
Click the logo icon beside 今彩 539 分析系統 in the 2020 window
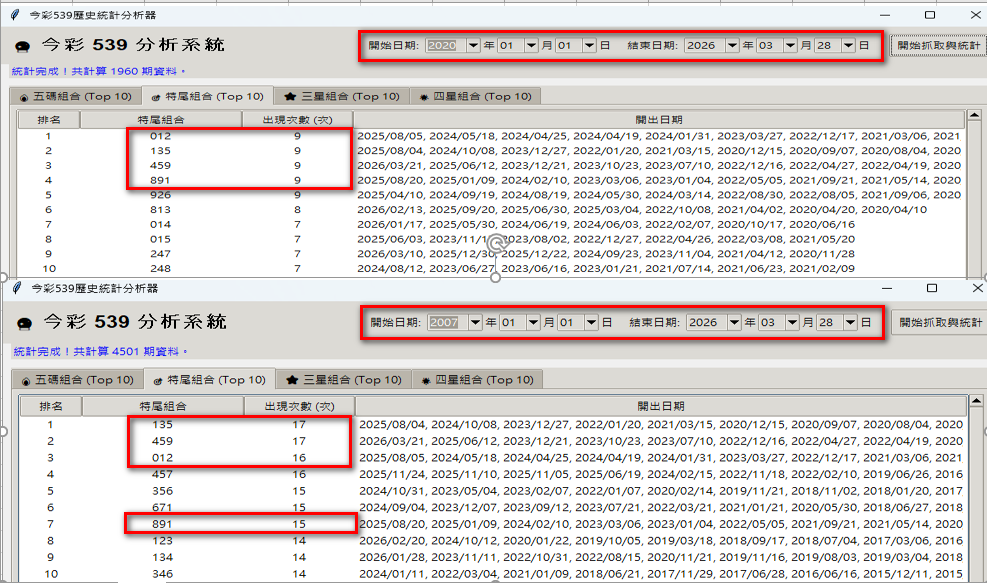pyautogui.click(x=23, y=46)
